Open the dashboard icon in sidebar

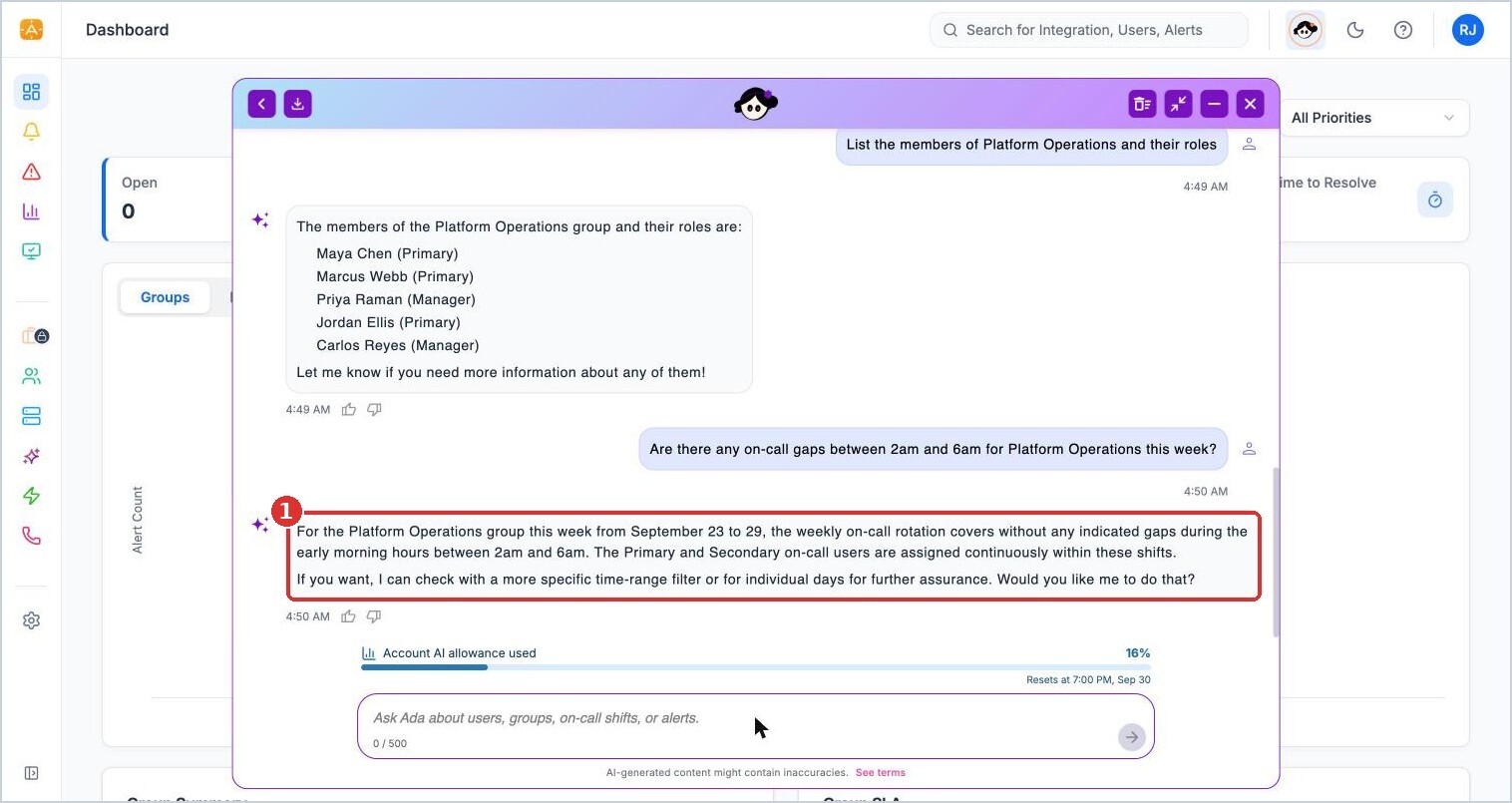(x=31, y=92)
